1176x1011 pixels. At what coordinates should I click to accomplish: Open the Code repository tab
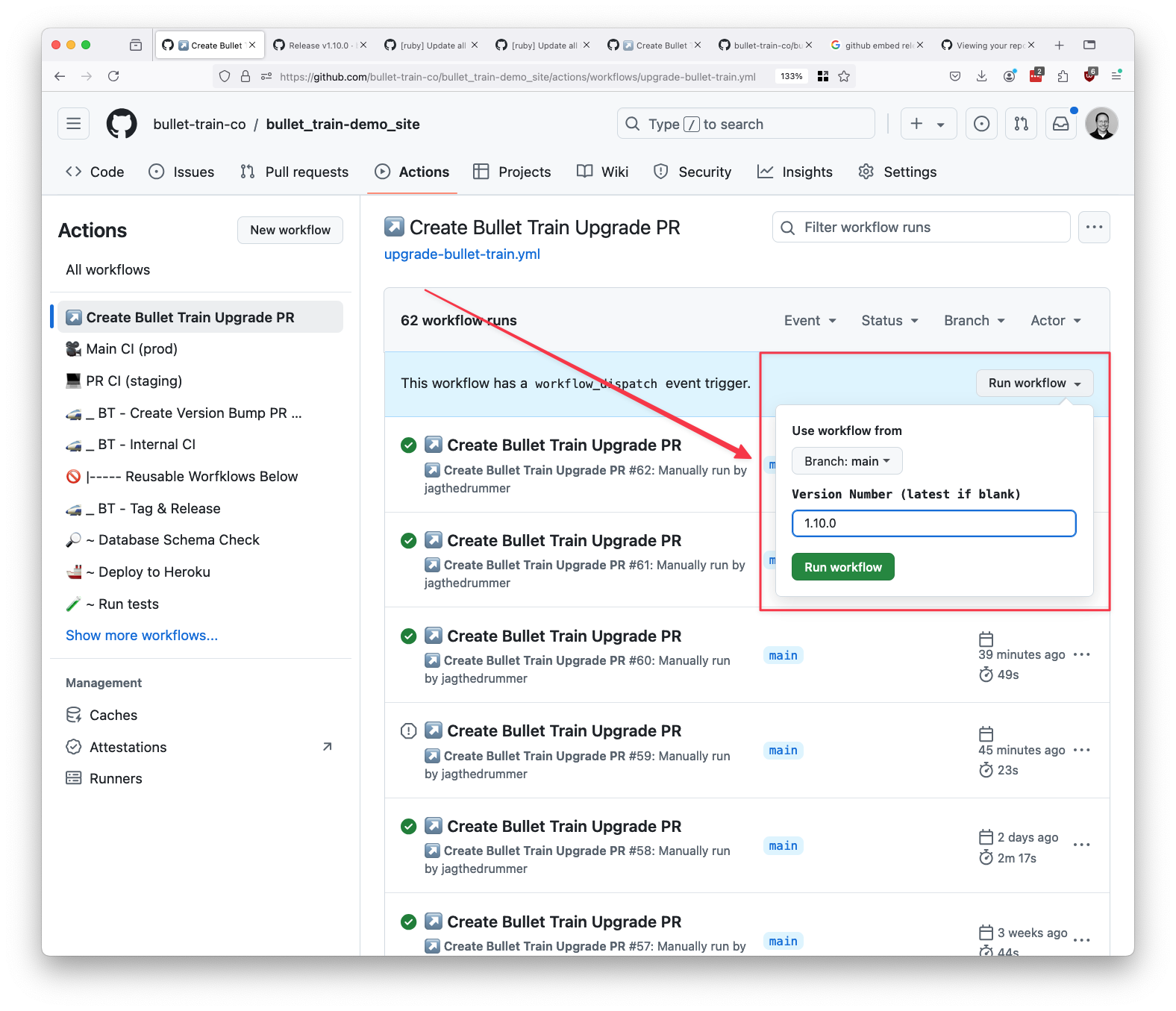pos(95,172)
